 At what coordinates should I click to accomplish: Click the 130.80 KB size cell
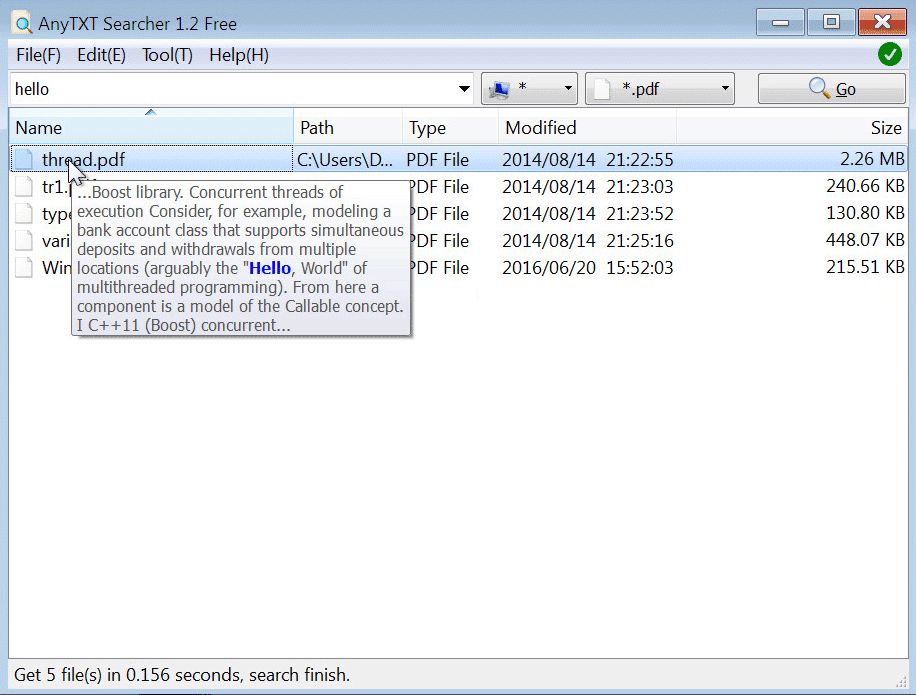pos(865,213)
